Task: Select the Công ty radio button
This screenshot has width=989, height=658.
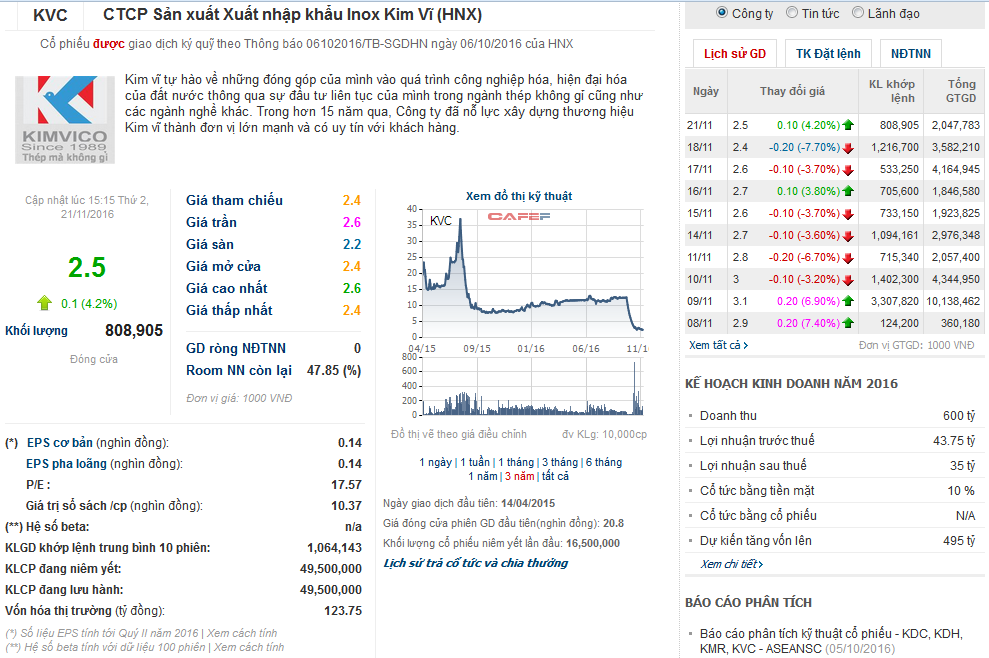Action: (722, 13)
